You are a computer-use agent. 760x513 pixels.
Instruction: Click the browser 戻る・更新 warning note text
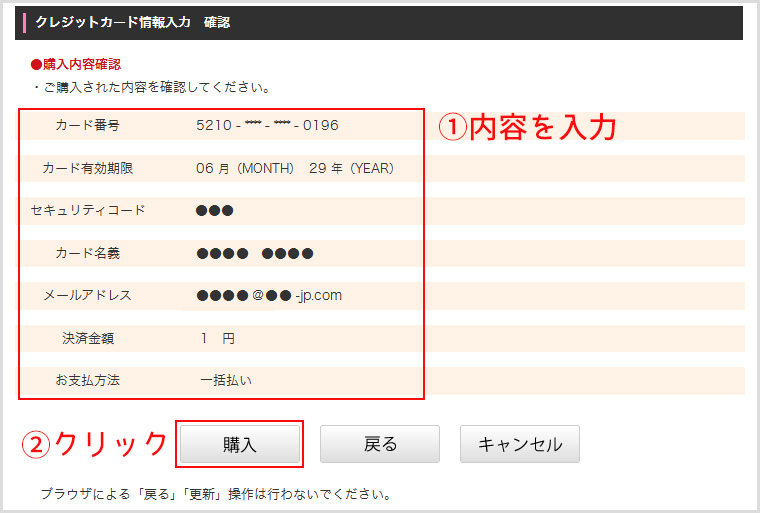coord(215,494)
